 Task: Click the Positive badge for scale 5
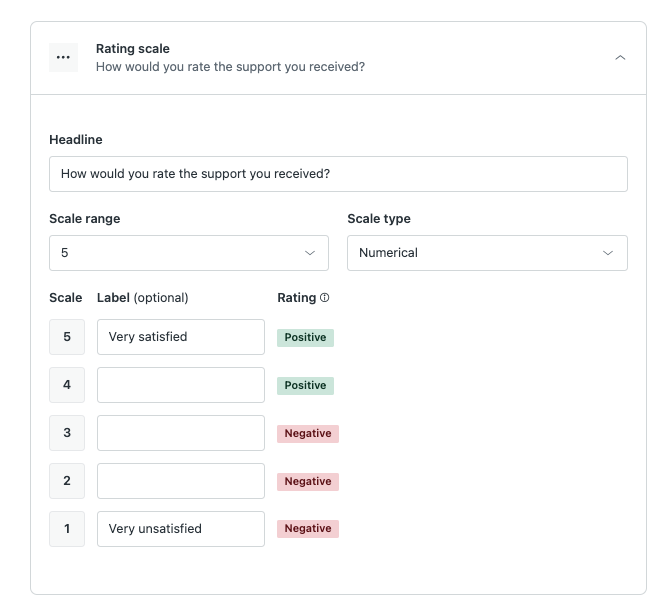pyautogui.click(x=305, y=338)
